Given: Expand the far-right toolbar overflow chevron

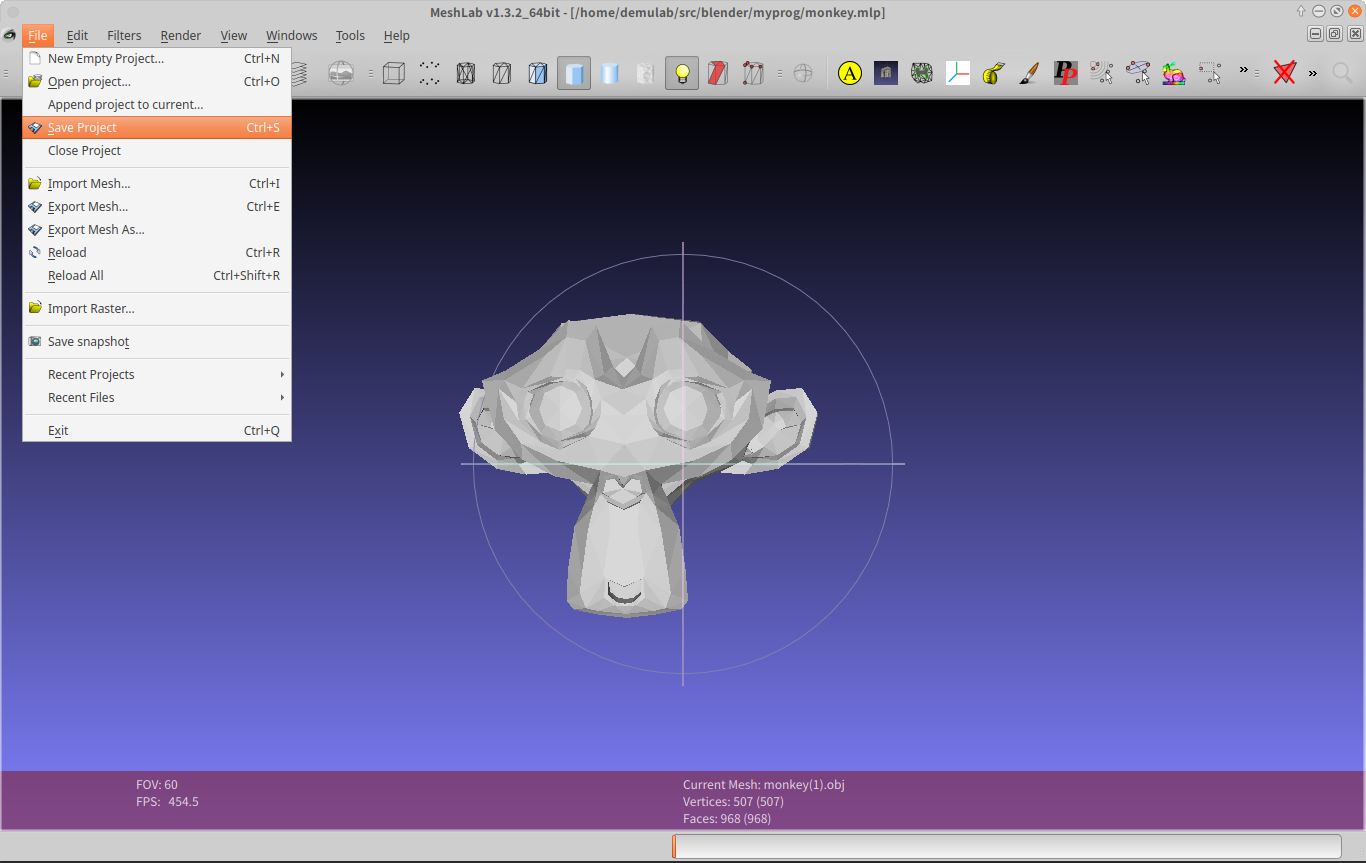Looking at the screenshot, I should click(x=1313, y=73).
